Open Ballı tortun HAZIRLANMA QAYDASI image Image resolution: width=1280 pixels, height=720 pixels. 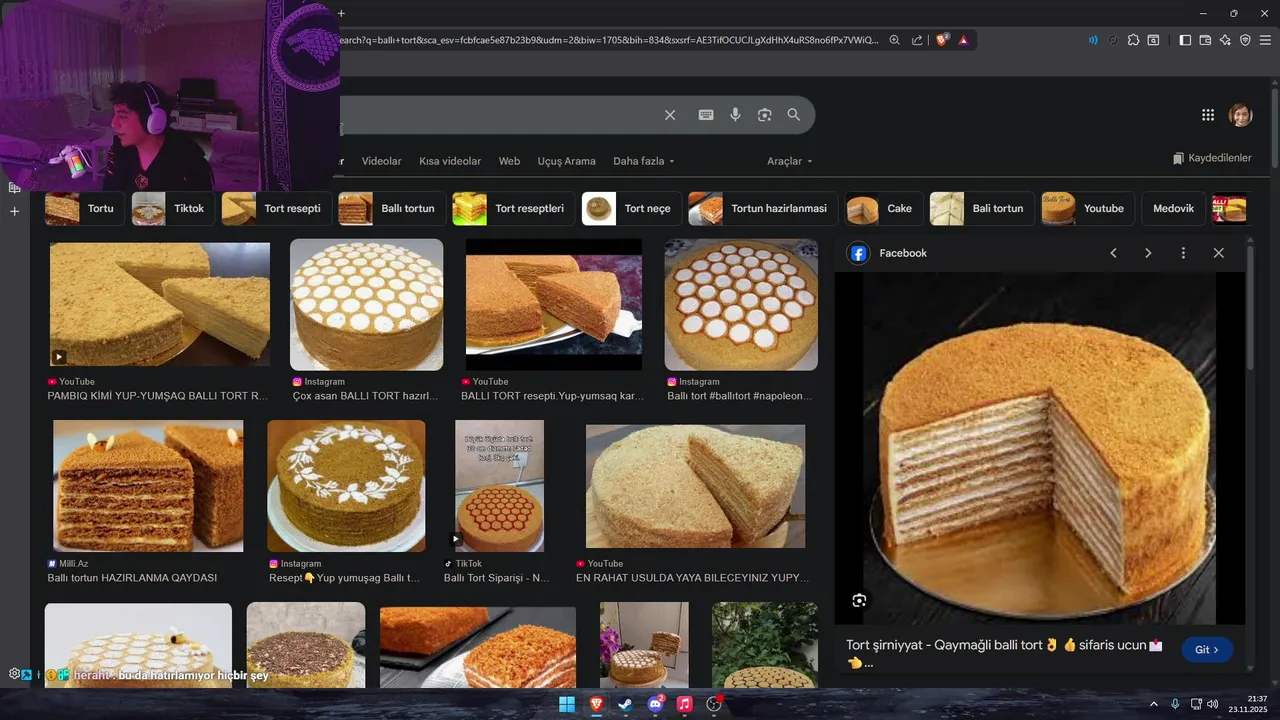(148, 486)
